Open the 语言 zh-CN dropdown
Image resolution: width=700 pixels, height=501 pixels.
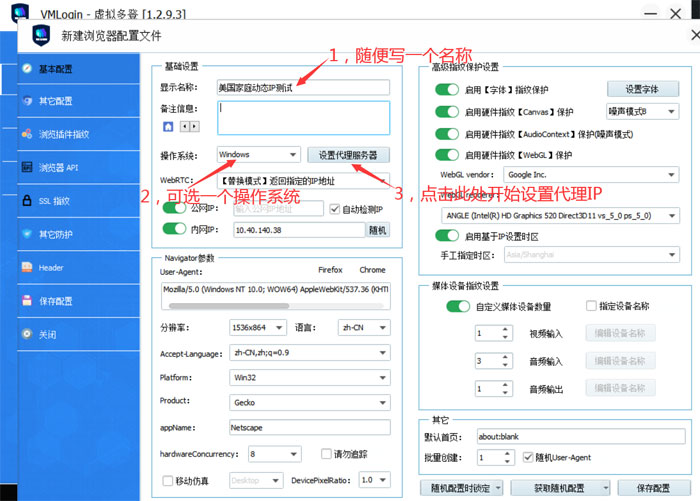[364, 327]
